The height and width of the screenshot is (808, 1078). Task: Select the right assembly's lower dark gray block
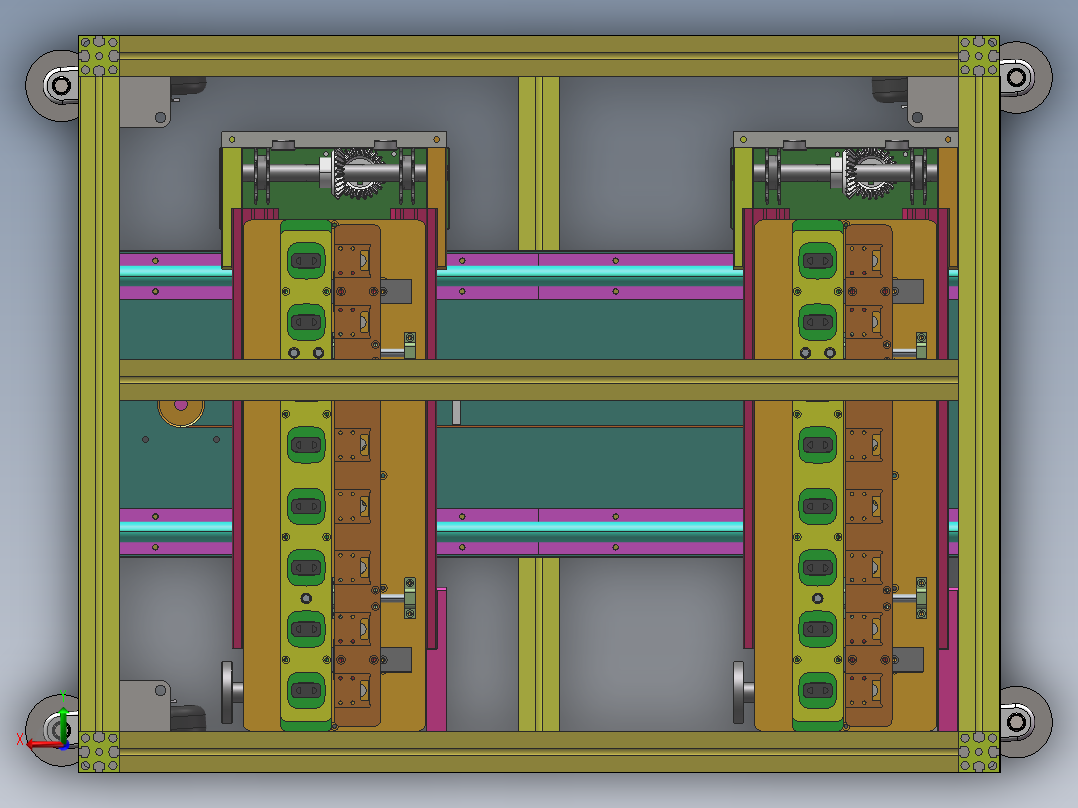click(908, 660)
